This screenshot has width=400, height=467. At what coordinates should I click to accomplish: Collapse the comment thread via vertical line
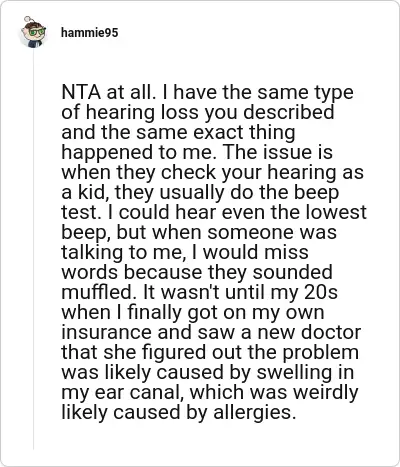pyautogui.click(x=33, y=248)
